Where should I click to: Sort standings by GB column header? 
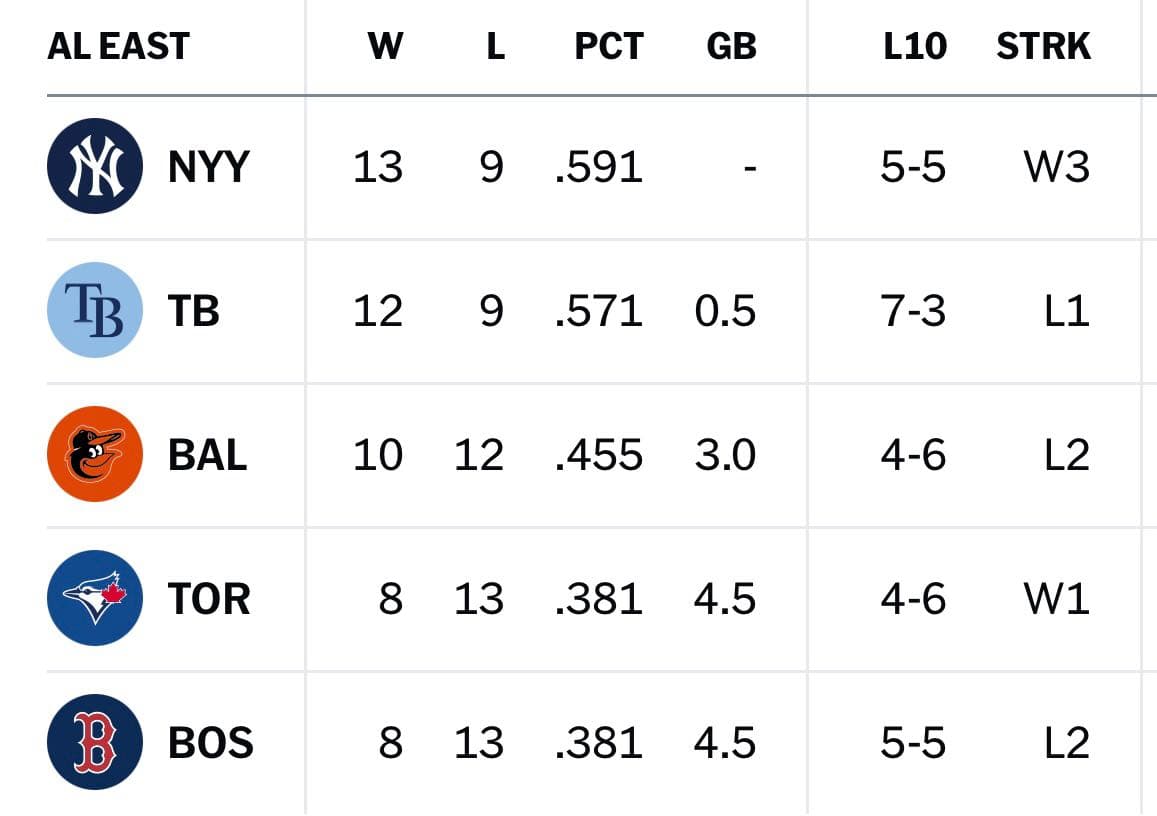(x=731, y=46)
